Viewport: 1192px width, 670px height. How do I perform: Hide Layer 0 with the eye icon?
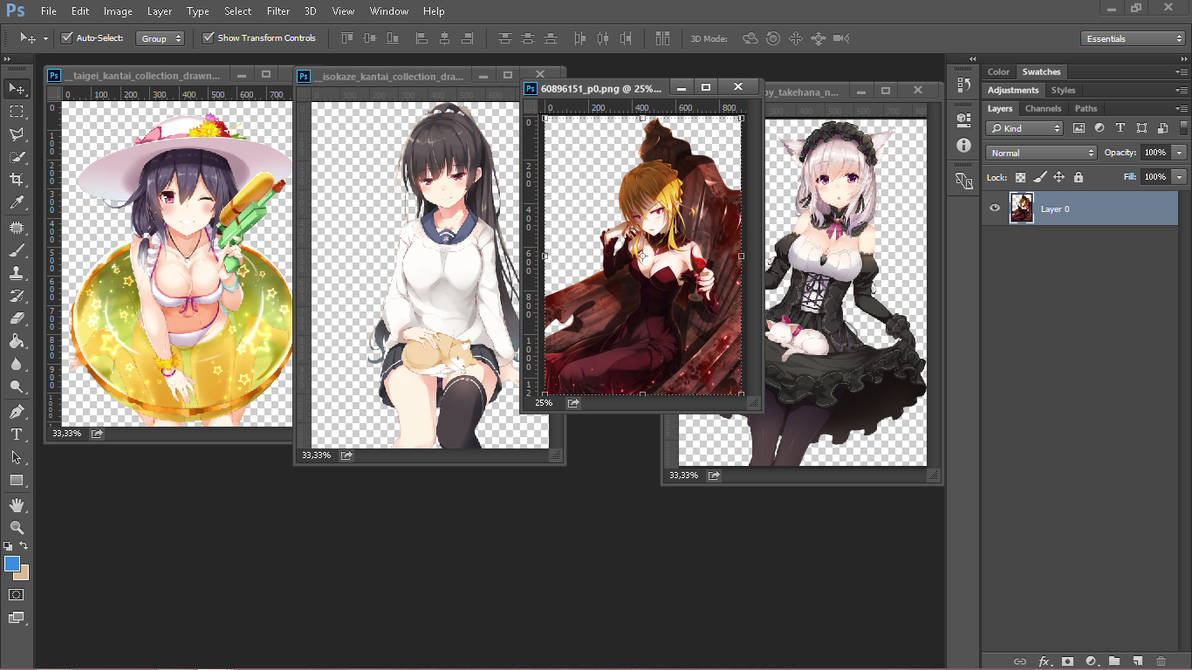point(994,208)
